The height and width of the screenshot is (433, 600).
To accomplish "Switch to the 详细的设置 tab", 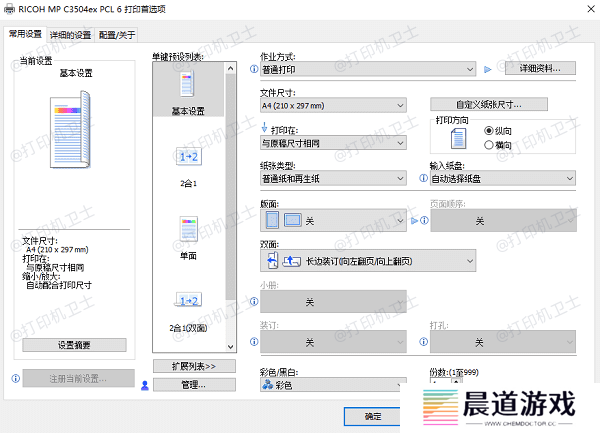I will (70, 35).
